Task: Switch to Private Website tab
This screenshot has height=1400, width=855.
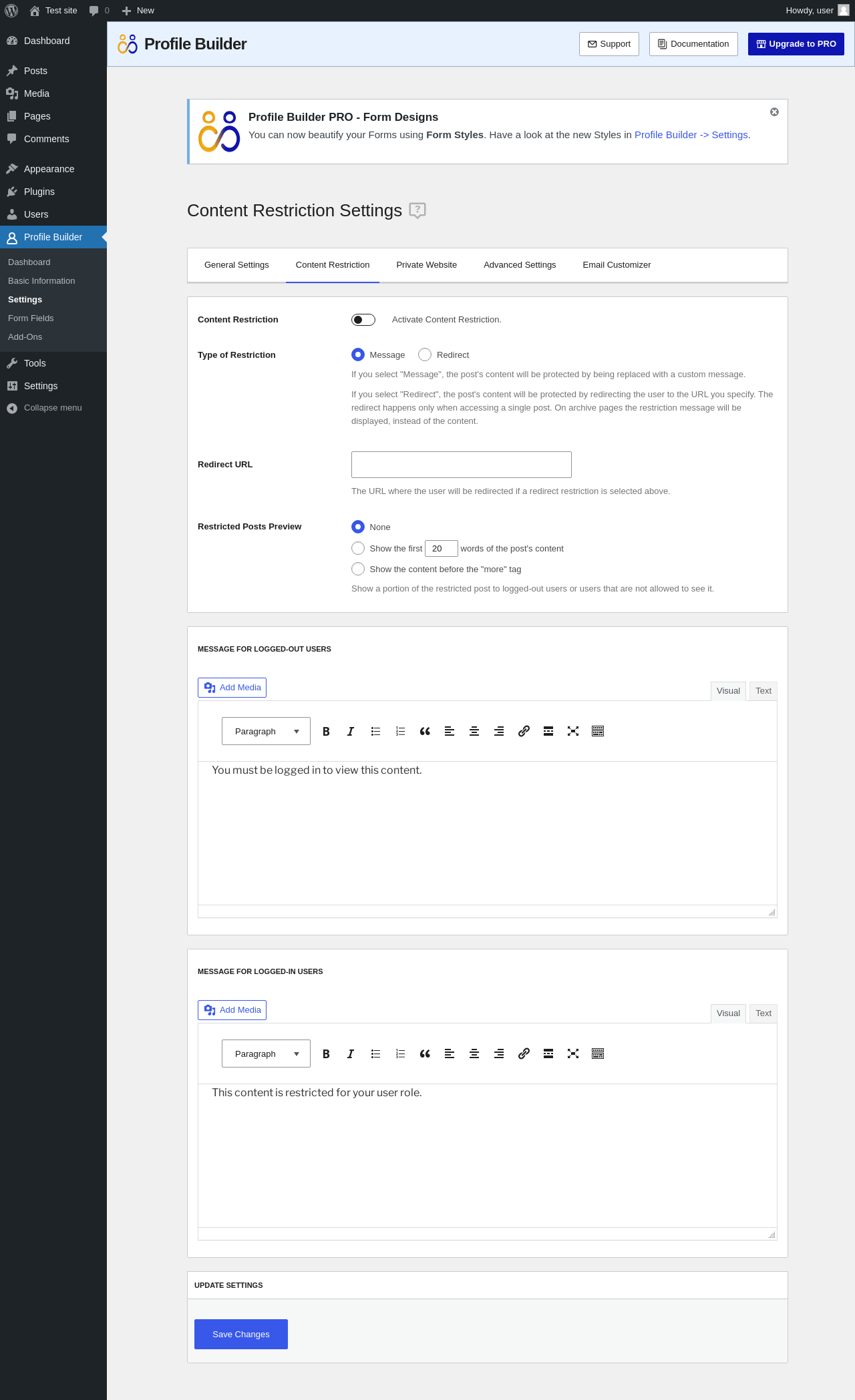Action: click(426, 265)
